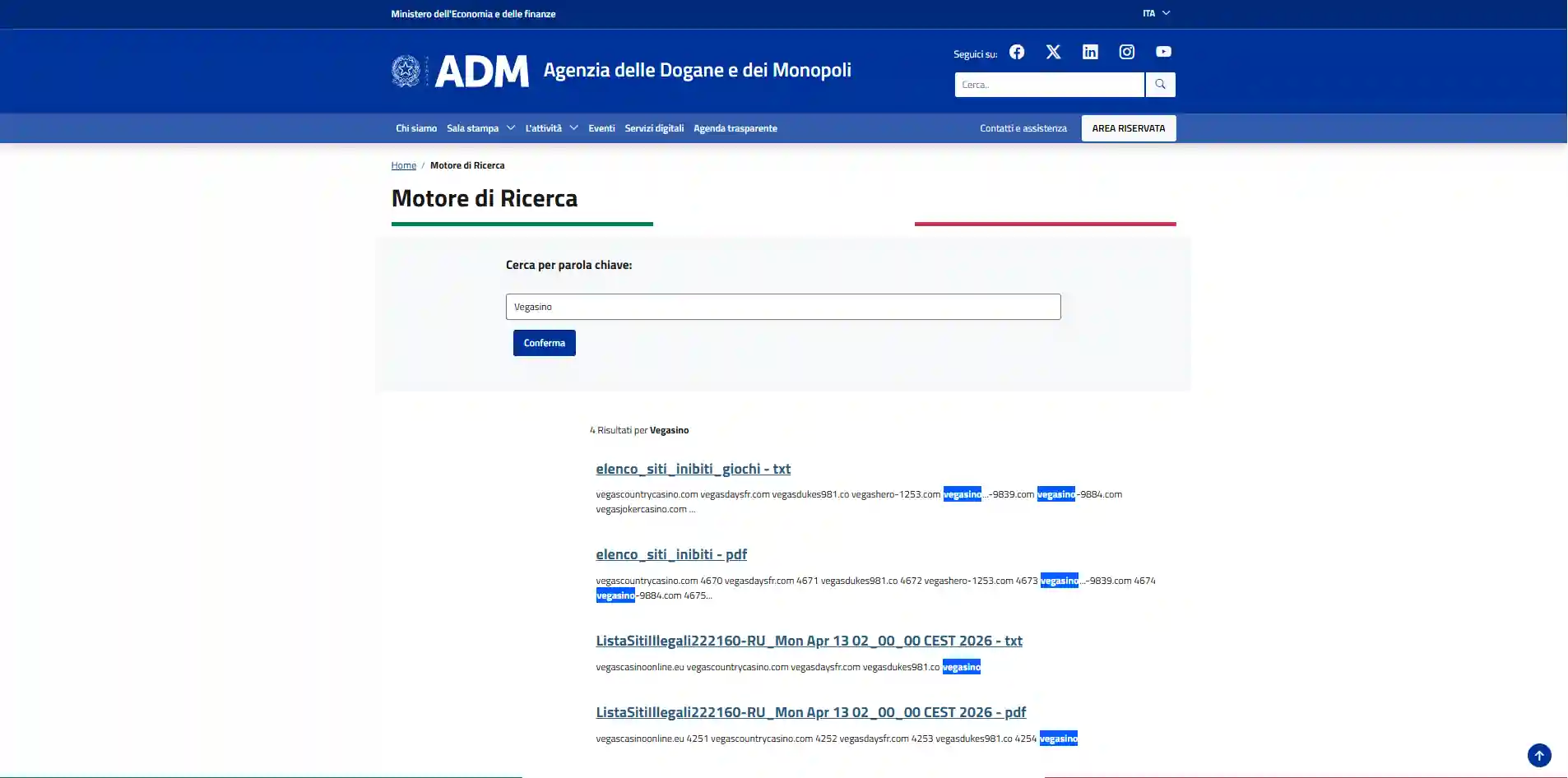Click the 'Cerca per parola chiave:' label
The width and height of the screenshot is (1568, 778).
568,265
